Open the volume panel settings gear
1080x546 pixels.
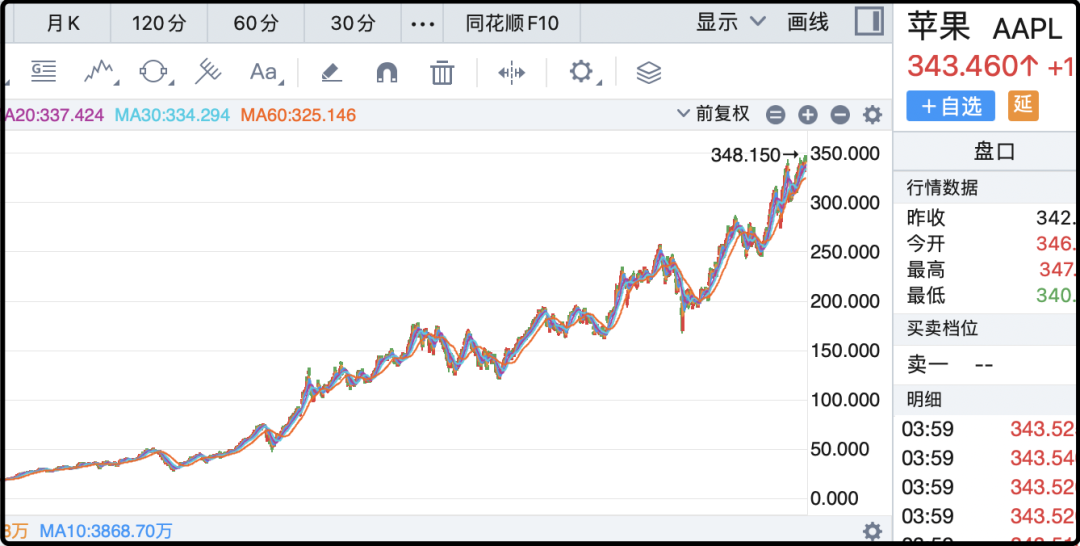point(873,531)
